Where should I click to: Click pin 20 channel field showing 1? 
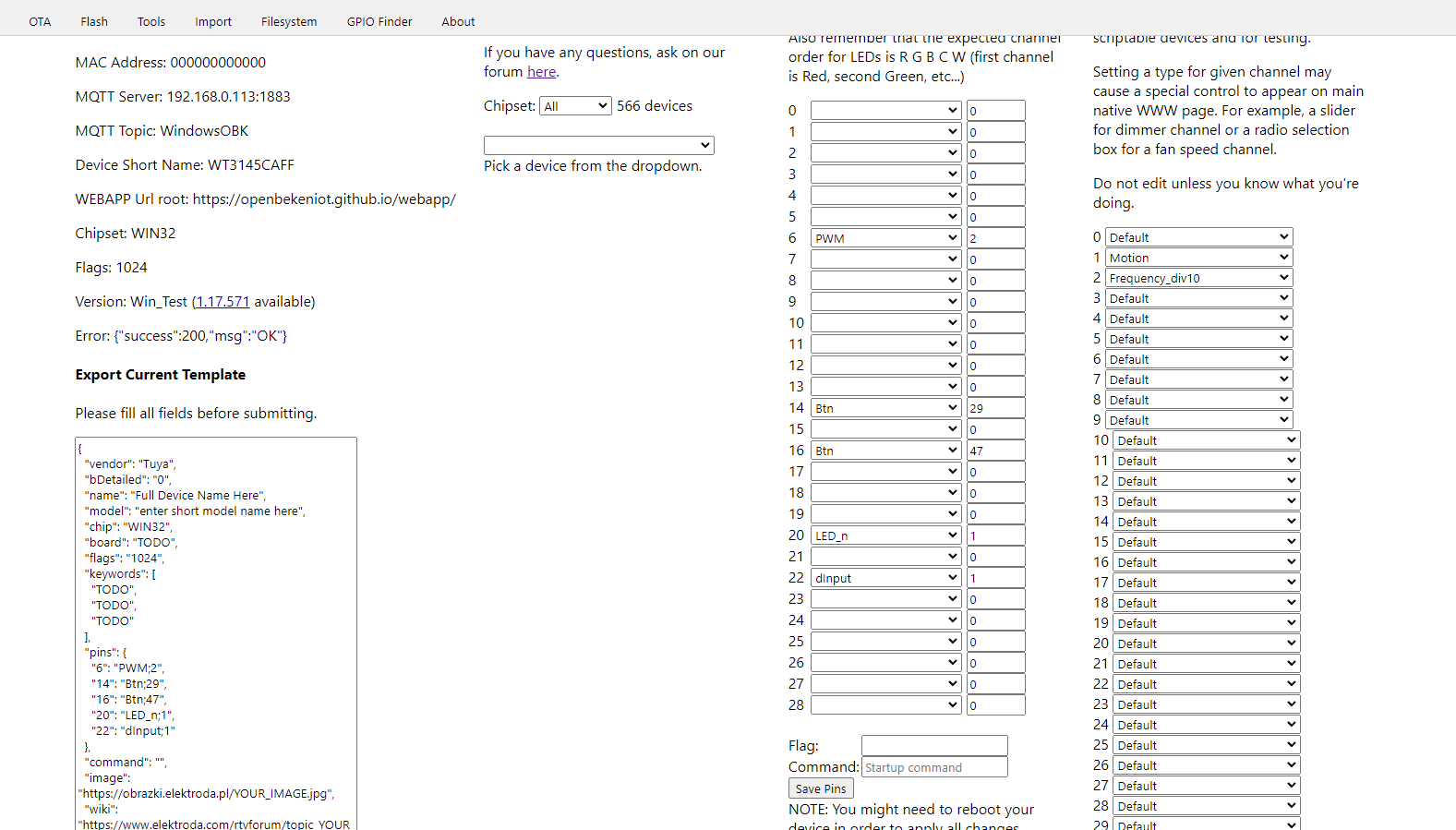click(x=995, y=535)
